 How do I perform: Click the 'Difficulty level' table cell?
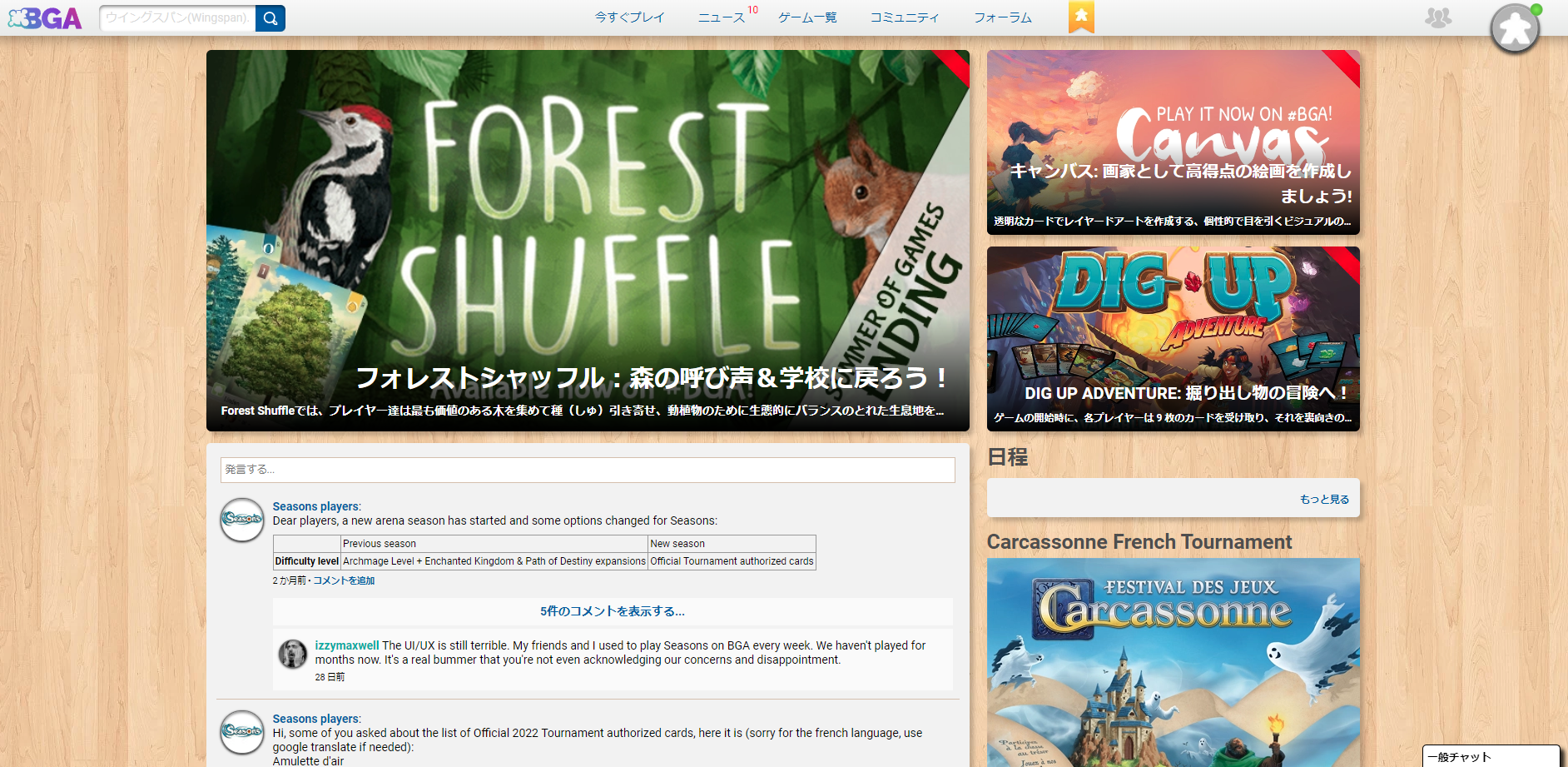click(307, 561)
